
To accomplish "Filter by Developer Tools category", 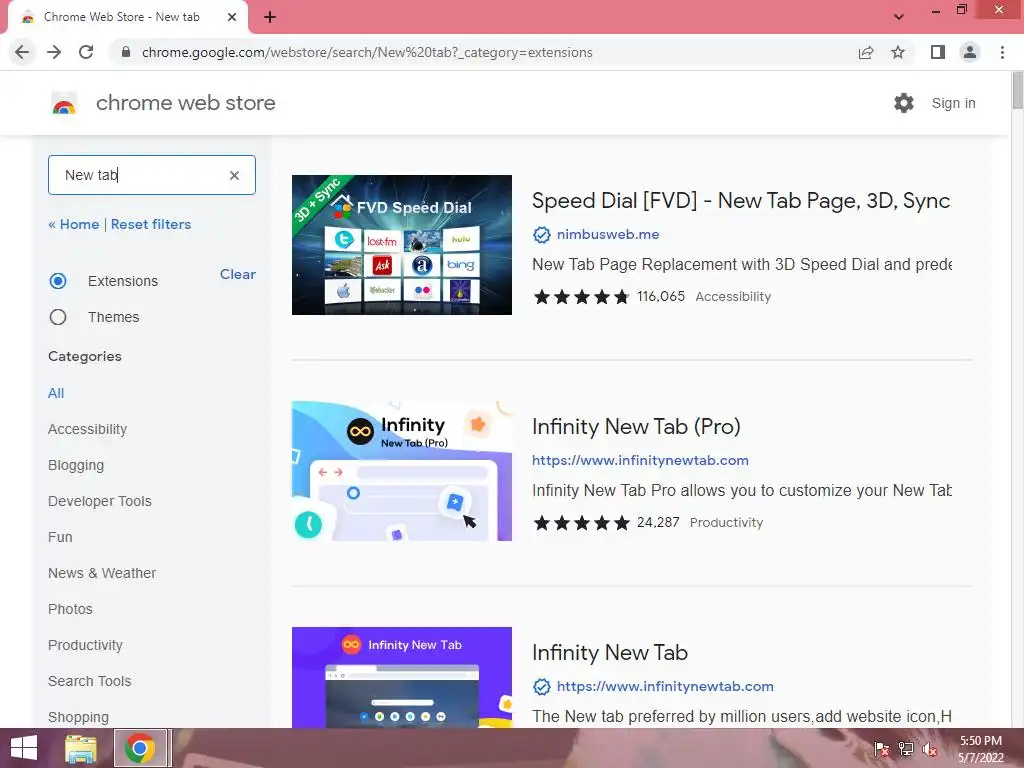I will [100, 501].
